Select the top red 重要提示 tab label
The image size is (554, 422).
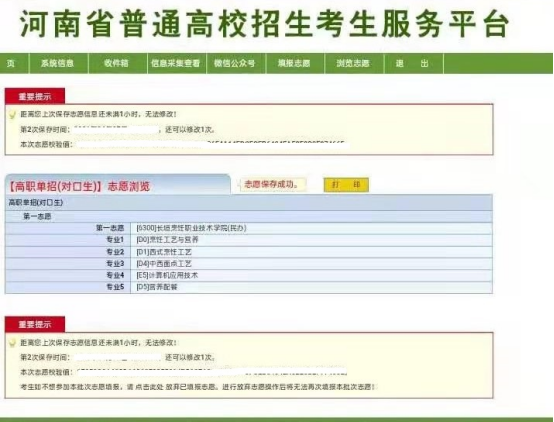(x=35, y=96)
